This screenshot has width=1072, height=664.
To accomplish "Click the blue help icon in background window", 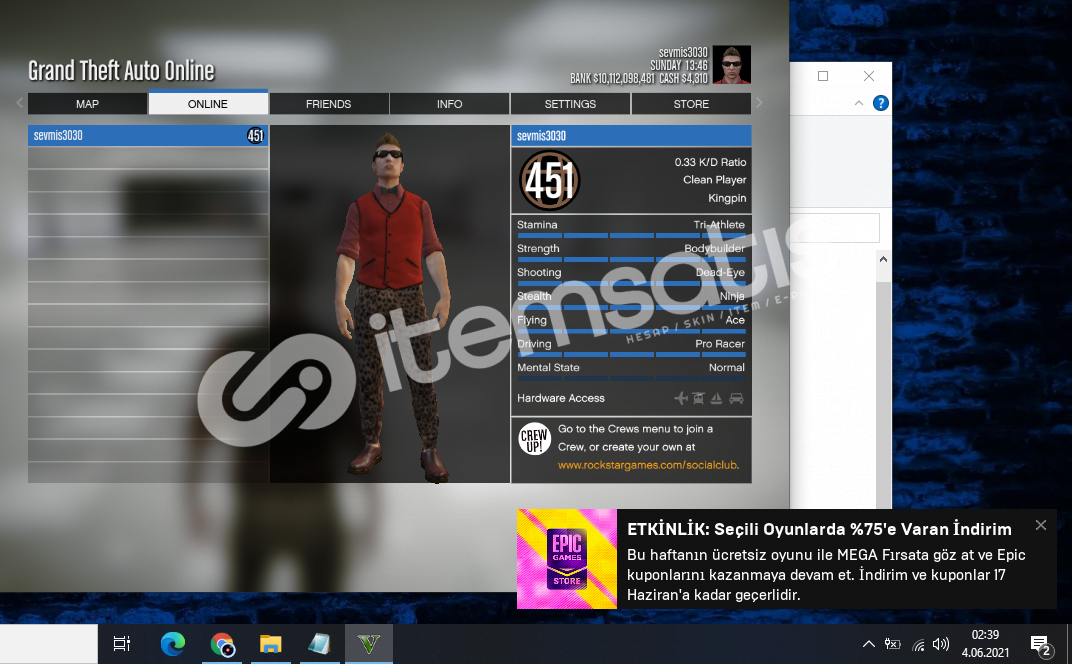I will coord(881,103).
